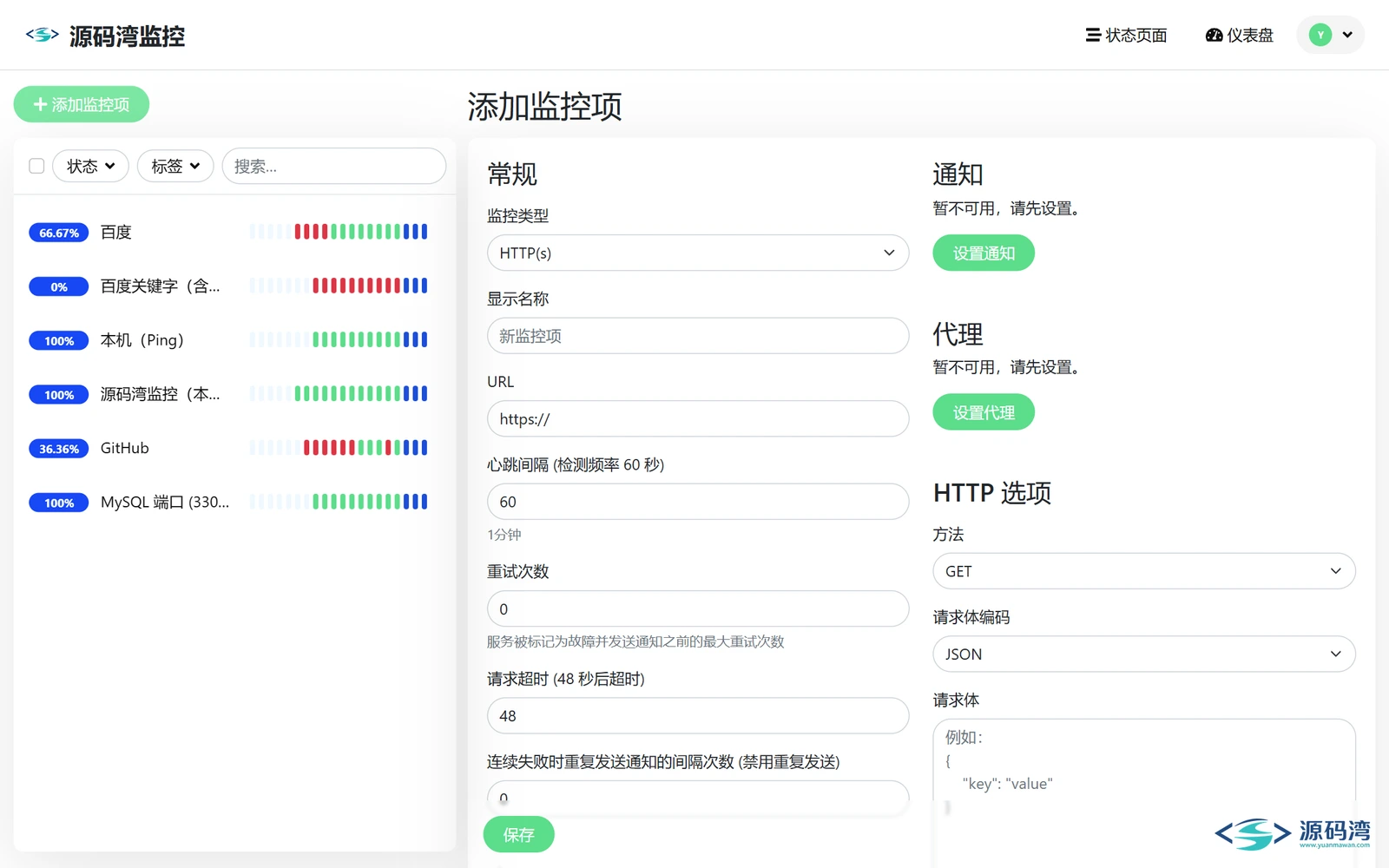This screenshot has height=868, width=1389.
Task: Click the 添加监控项 button
Action: pyautogui.click(x=82, y=104)
